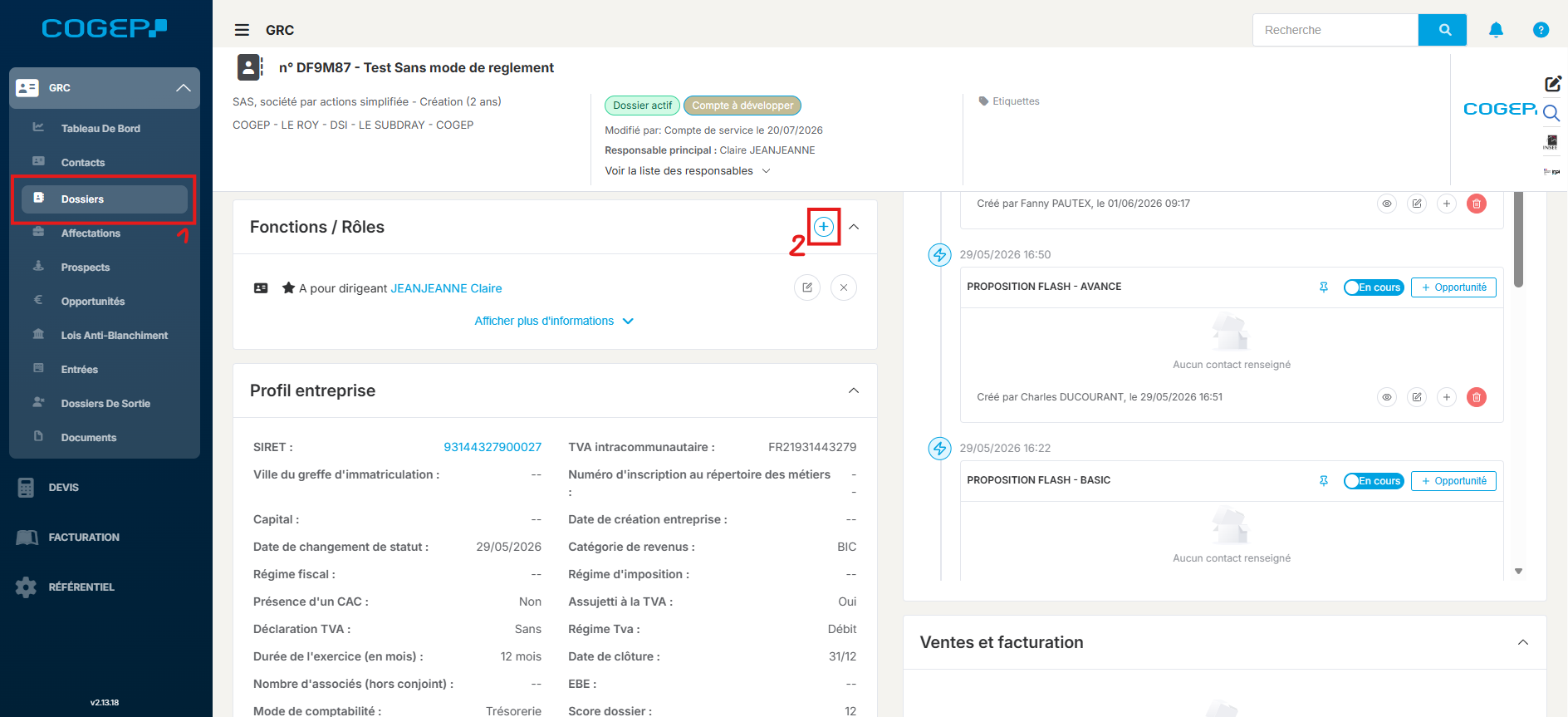The width and height of the screenshot is (1568, 717).
Task: Toggle En cours switch on PROPOSITION FLASH - AVANCE
Action: [1374, 287]
